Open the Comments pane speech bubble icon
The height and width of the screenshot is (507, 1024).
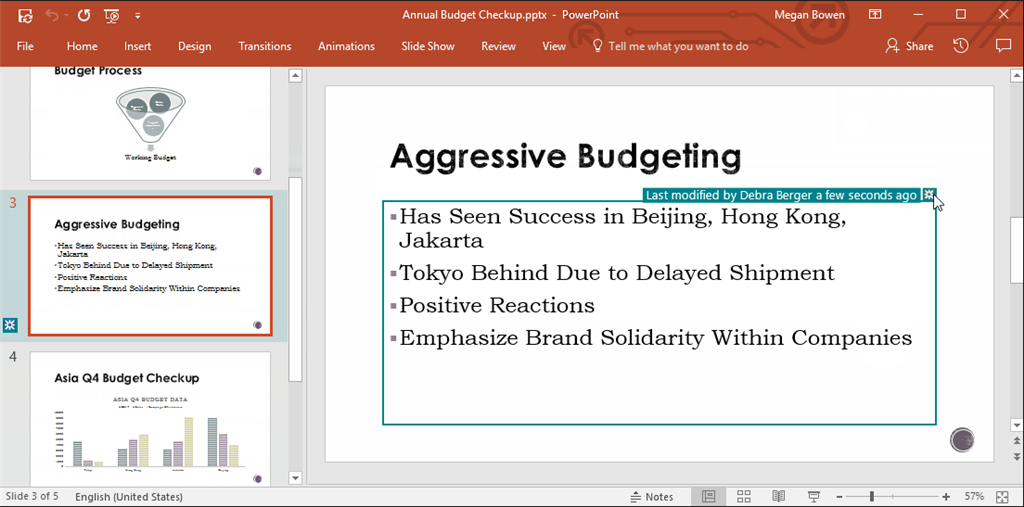1003,46
